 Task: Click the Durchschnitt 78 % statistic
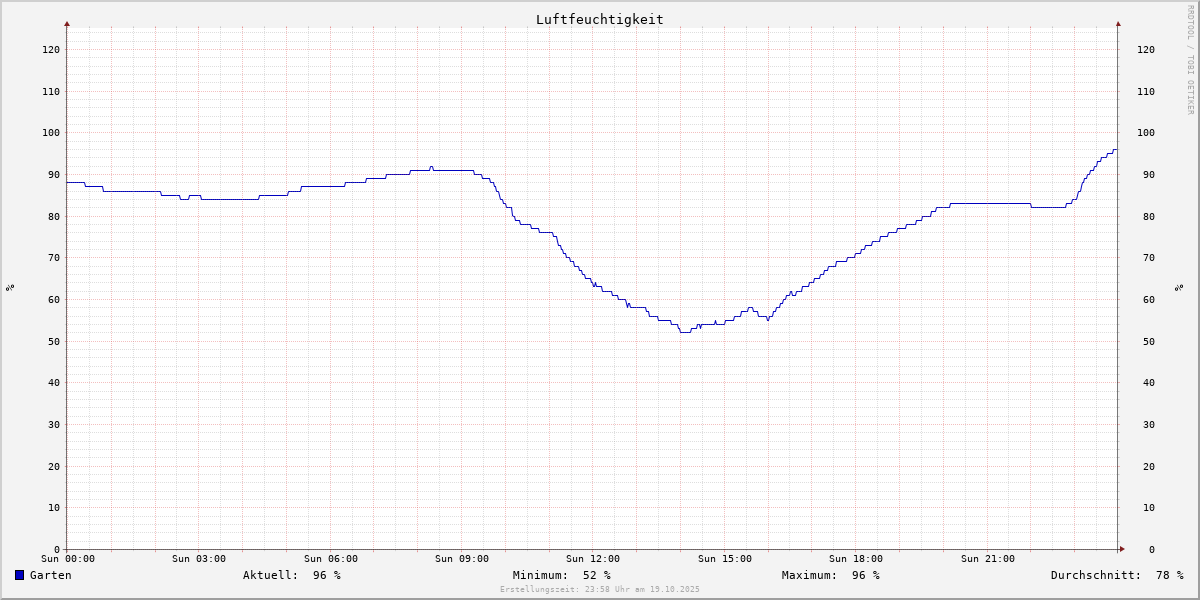coord(1116,575)
